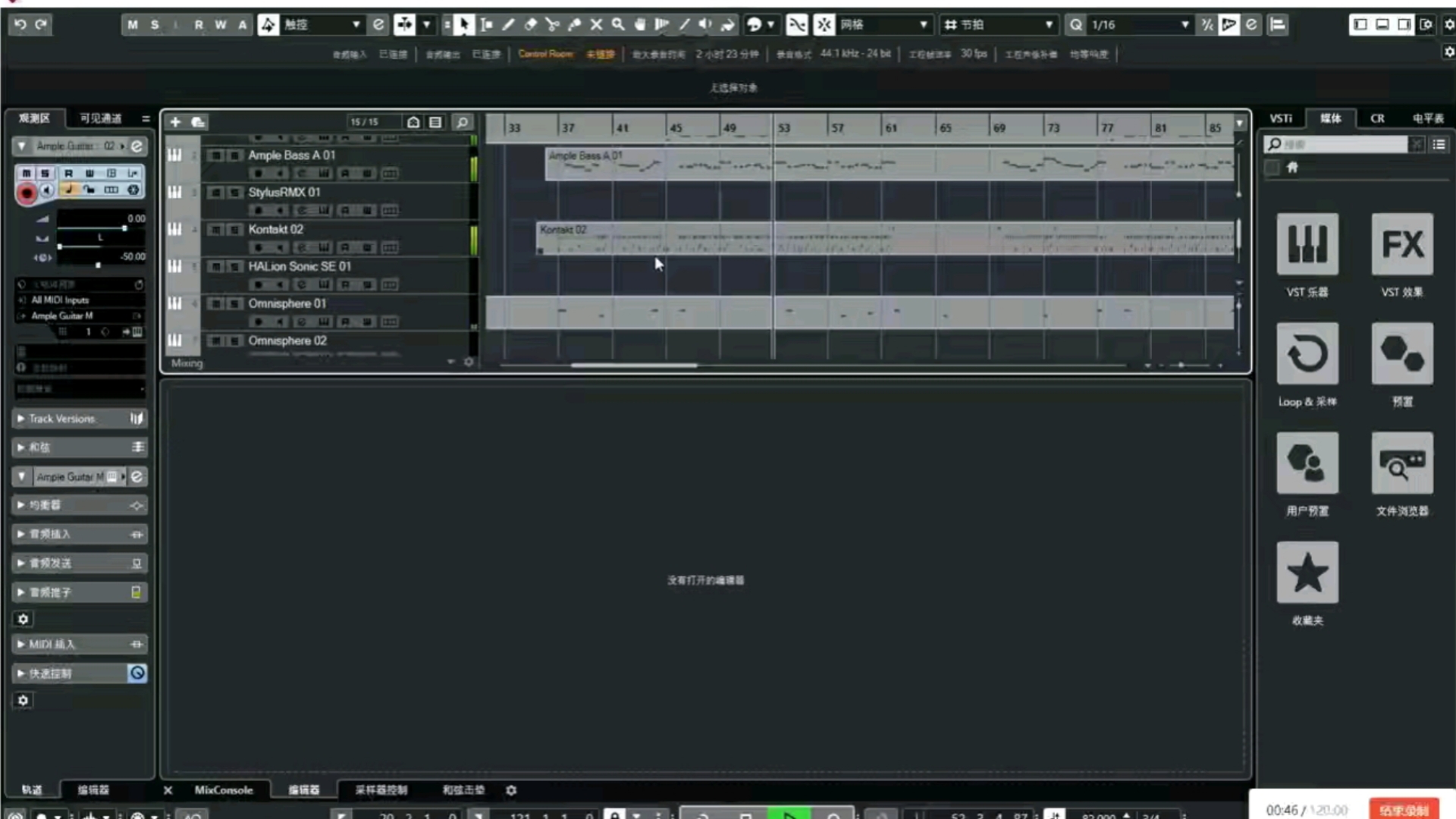Click the quantize Q icon
This screenshot has height=819, width=1456.
1075,25
